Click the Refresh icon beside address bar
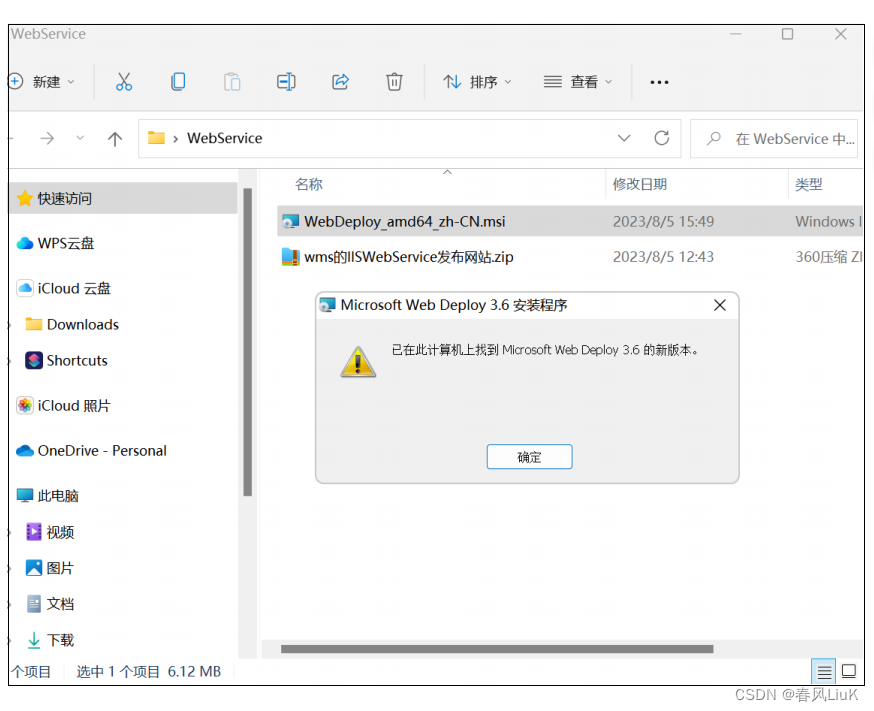The width and height of the screenshot is (874, 711). pos(662,138)
